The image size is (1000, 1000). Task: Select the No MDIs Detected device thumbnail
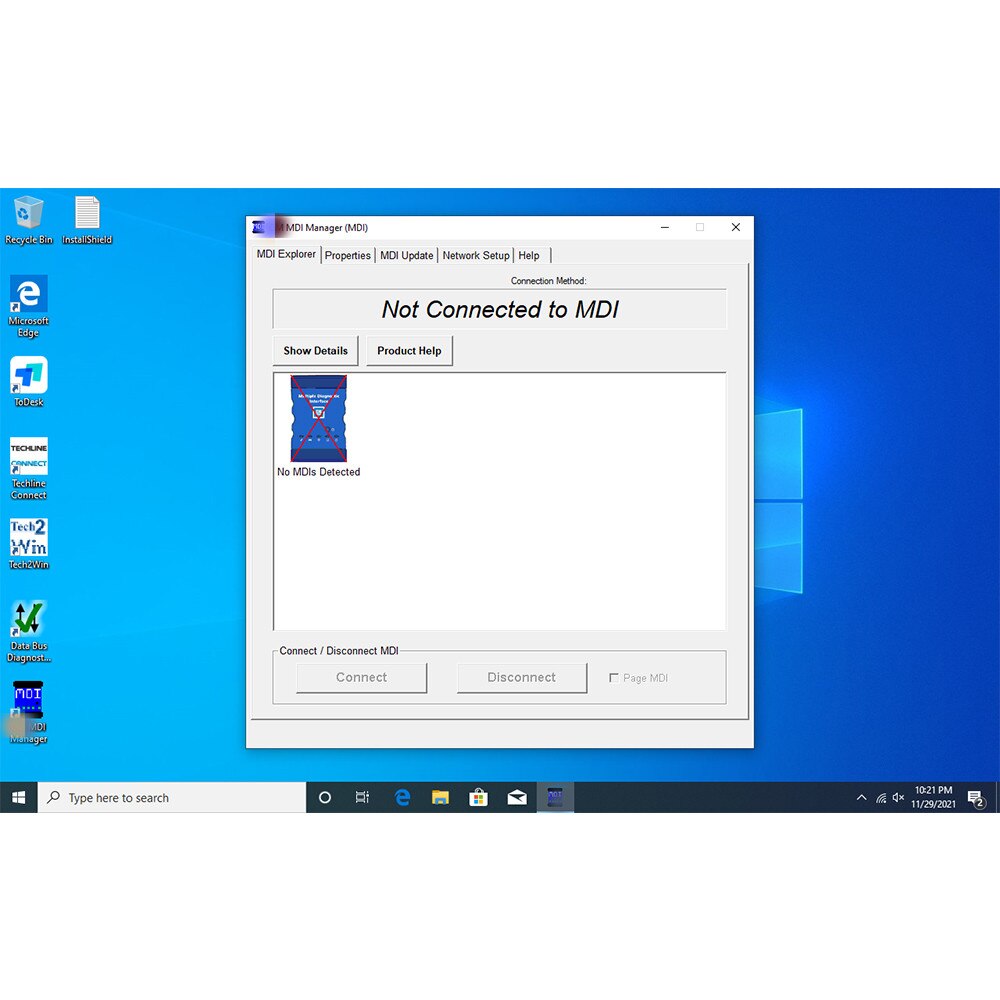coord(318,419)
